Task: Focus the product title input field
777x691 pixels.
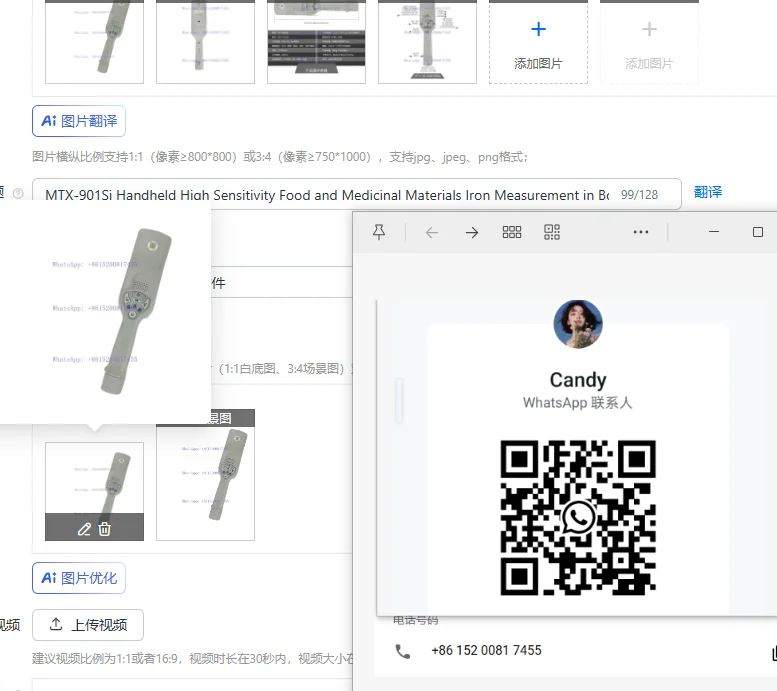Action: coord(357,194)
